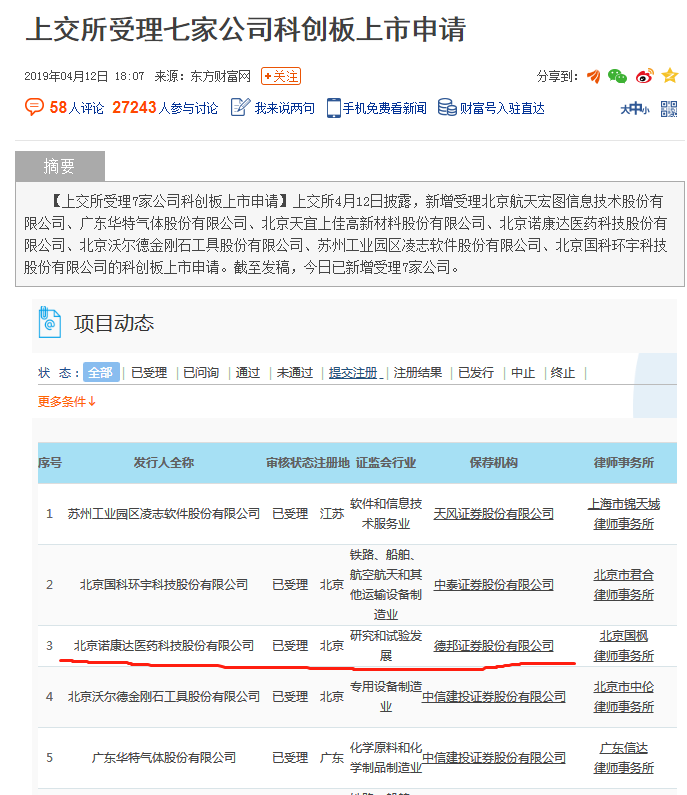Click 北京国科环宇科技股份有限公司 row text

tap(163, 585)
